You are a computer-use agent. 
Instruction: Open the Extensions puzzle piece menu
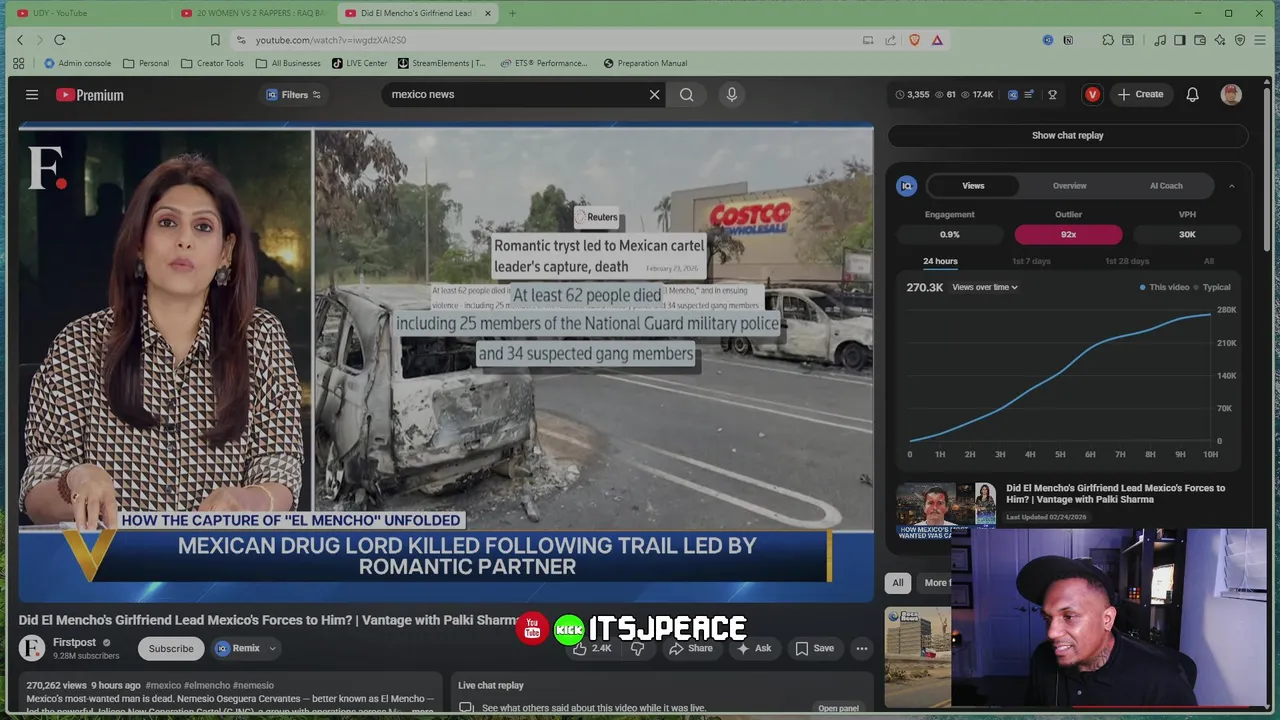(1108, 40)
